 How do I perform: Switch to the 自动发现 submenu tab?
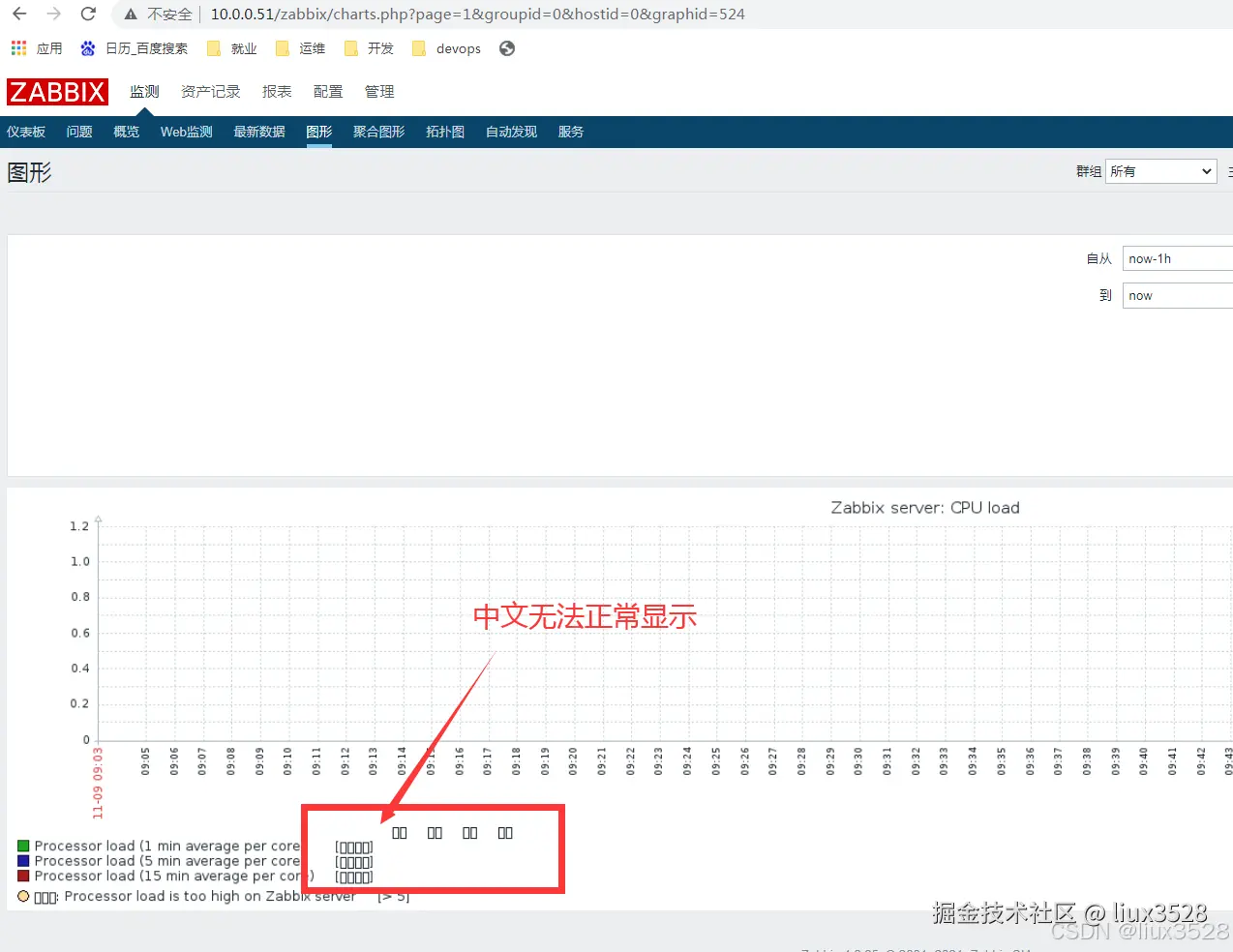coord(511,133)
